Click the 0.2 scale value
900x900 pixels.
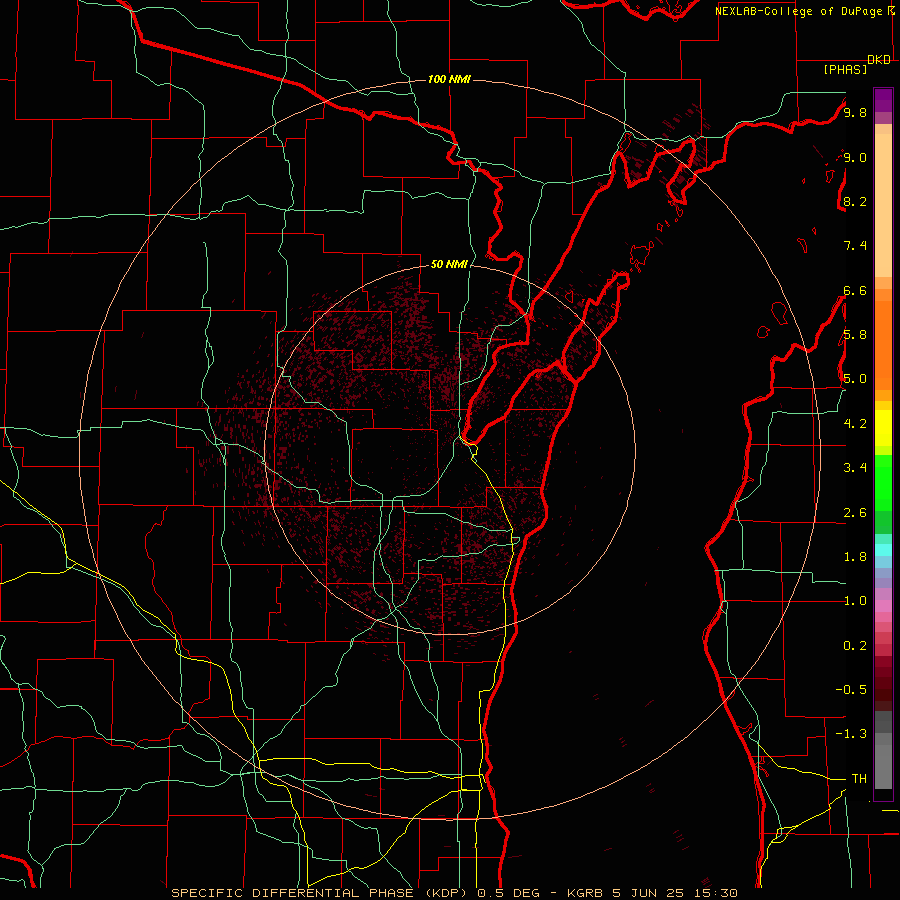coord(855,646)
